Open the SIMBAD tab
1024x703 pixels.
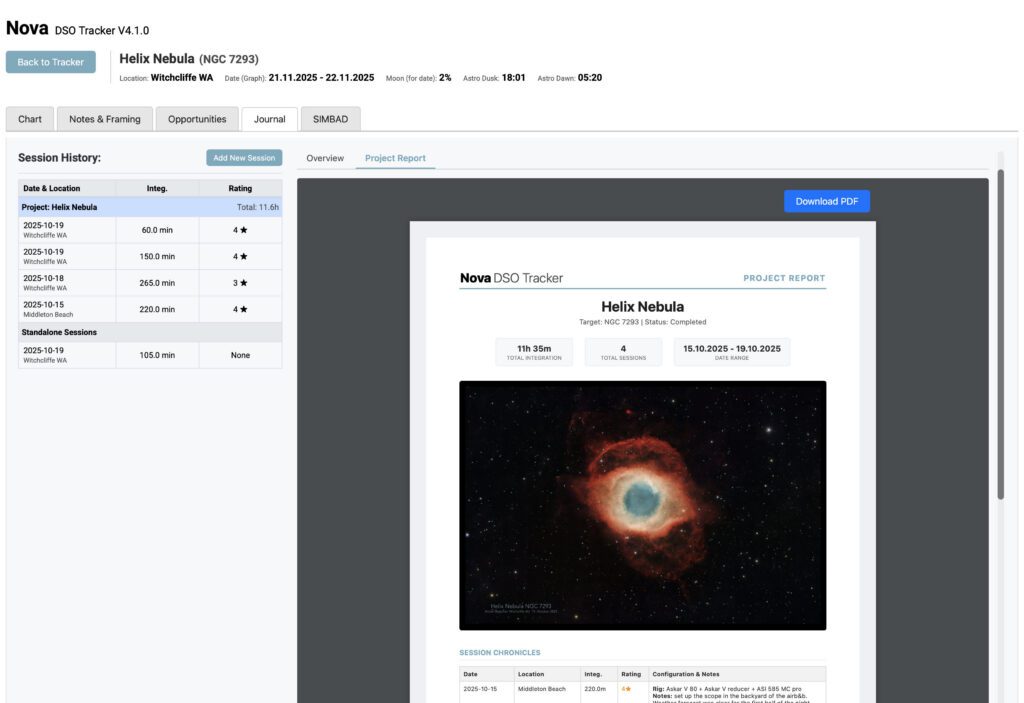coord(329,118)
